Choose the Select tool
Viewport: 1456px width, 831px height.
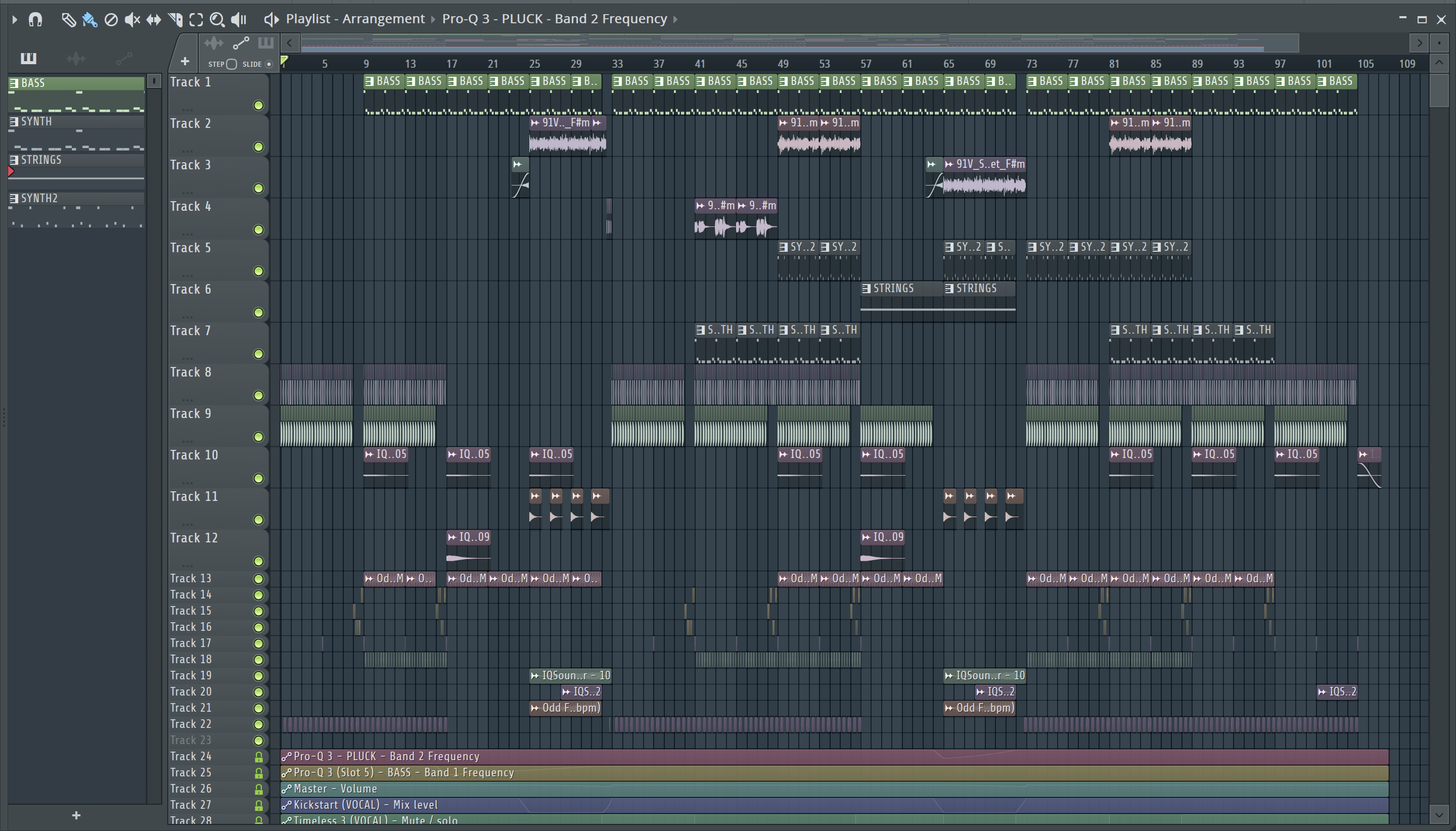(x=196, y=20)
